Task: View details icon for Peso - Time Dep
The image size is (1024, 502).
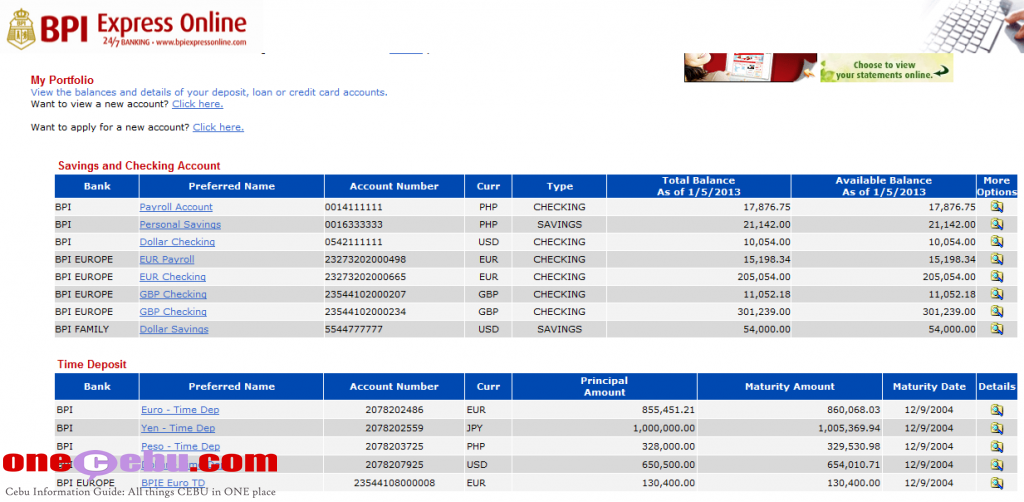Action: point(997,447)
